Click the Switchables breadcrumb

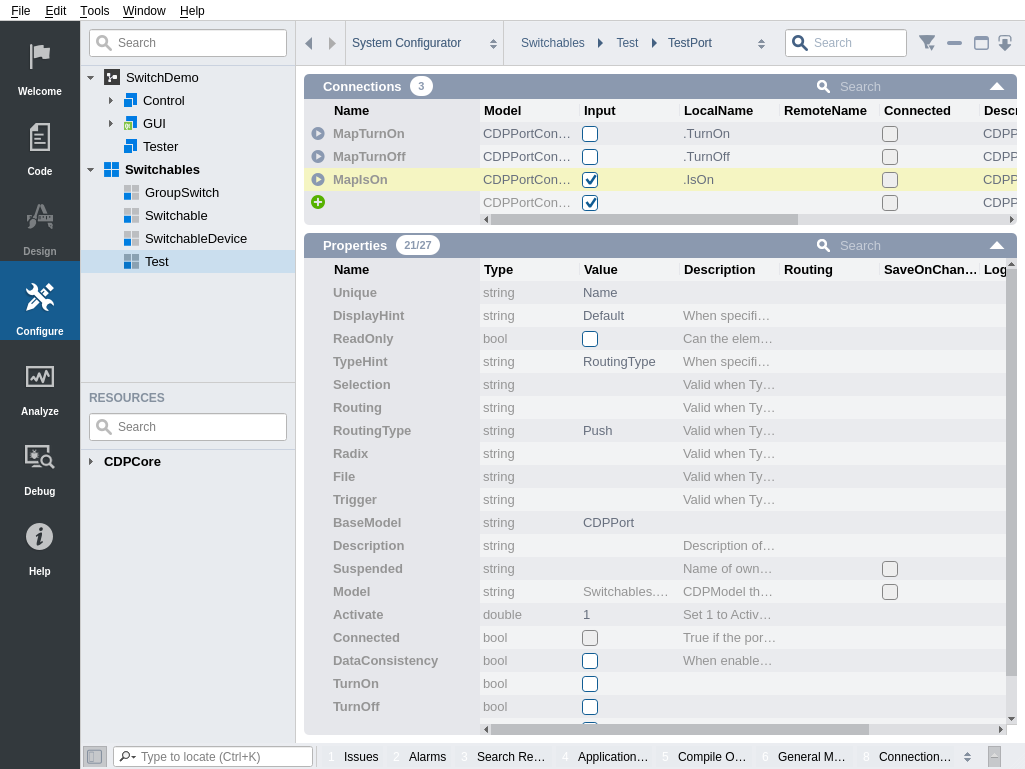552,43
